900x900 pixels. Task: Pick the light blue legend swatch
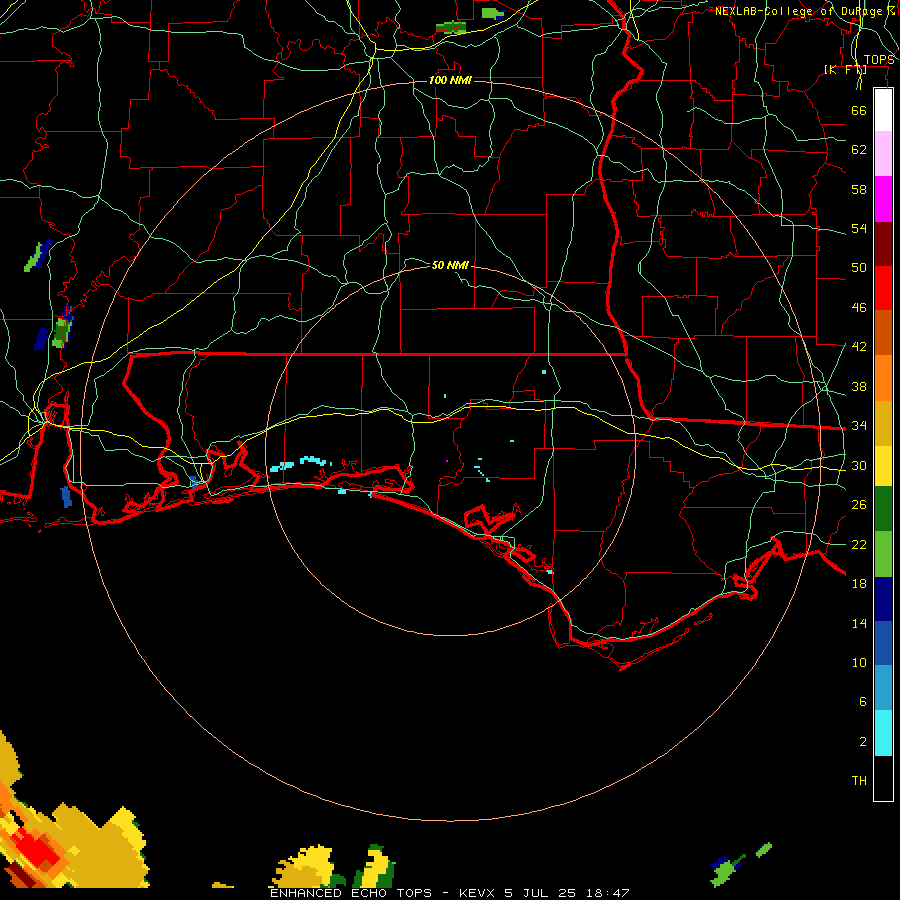coord(883,688)
